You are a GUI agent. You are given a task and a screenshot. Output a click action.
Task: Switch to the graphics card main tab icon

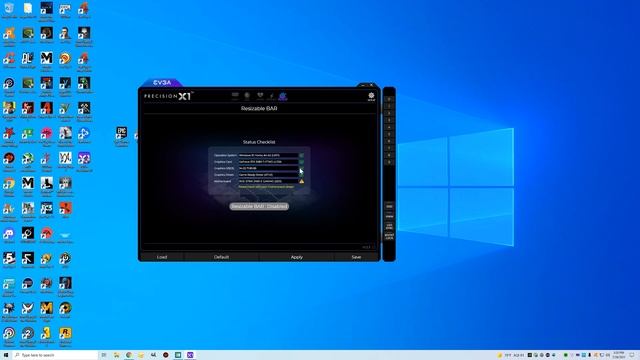click(x=235, y=96)
